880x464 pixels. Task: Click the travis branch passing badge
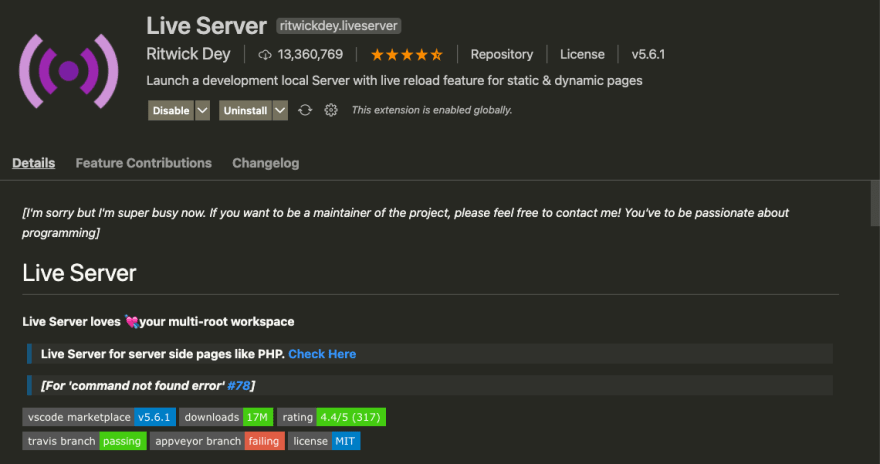coord(85,441)
